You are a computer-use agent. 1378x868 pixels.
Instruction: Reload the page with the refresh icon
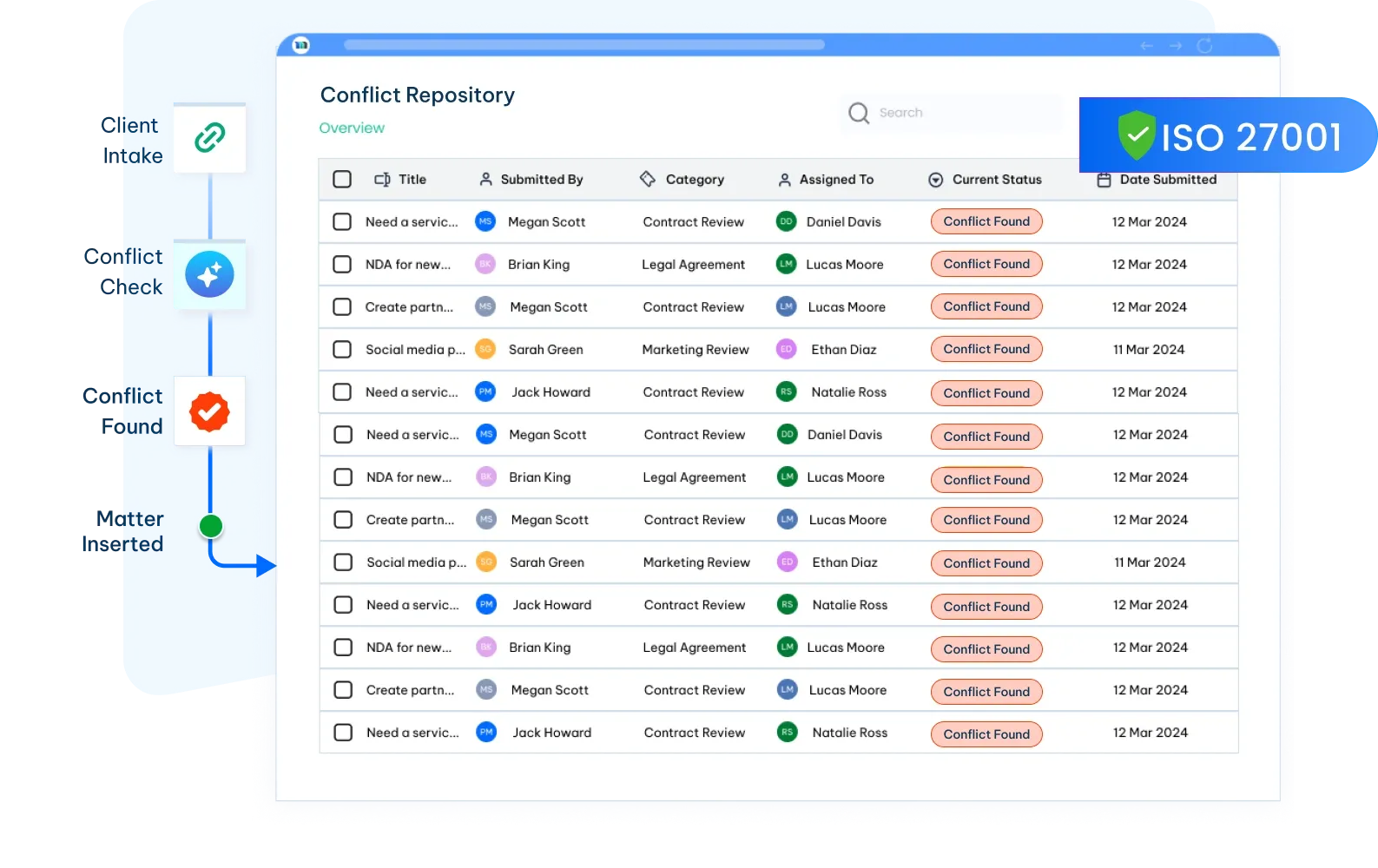coord(1204,45)
